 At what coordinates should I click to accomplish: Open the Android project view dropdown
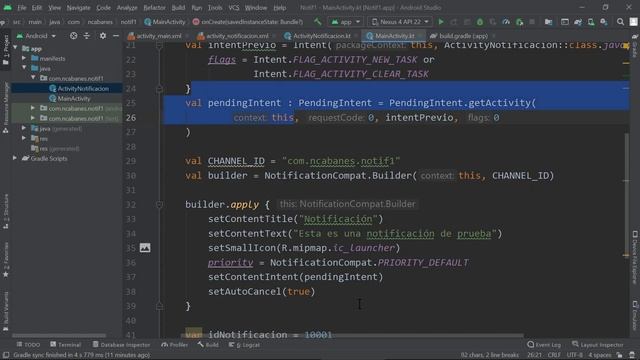click(x=36, y=36)
